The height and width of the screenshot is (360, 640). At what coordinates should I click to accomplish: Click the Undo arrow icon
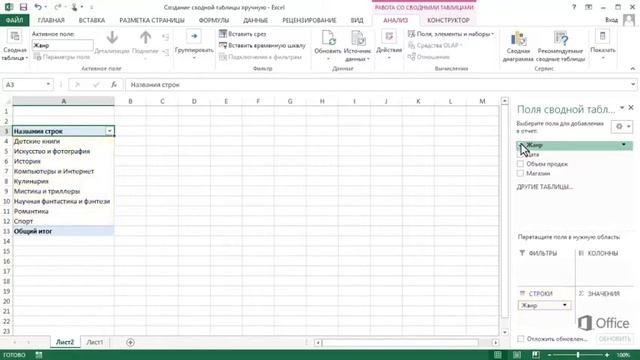38,7
